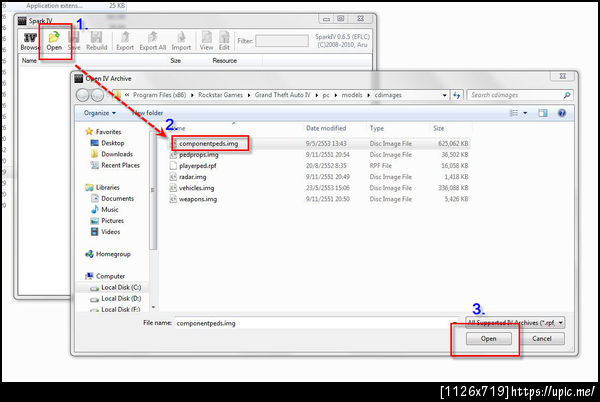600x402 pixels.
Task: Select the pedprops.img file
Action: [199, 155]
